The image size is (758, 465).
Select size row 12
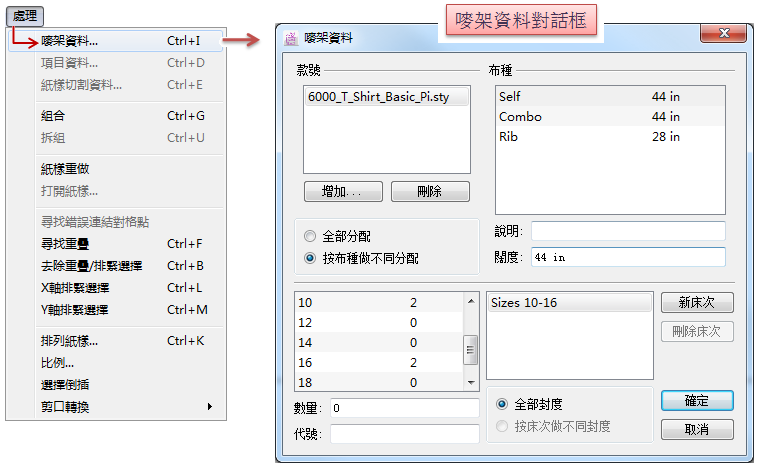[x=379, y=323]
